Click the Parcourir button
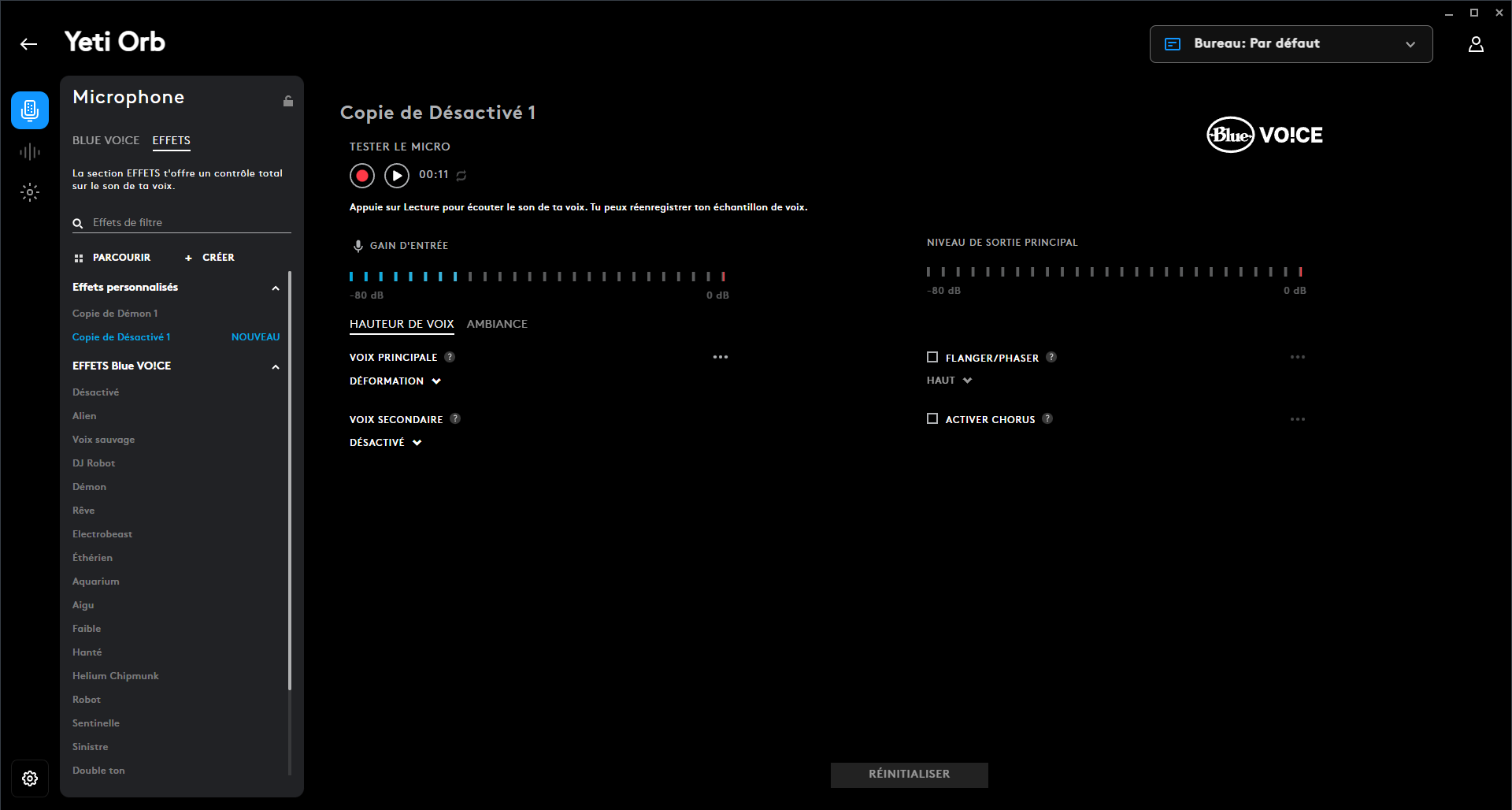1512x810 pixels. tap(112, 258)
